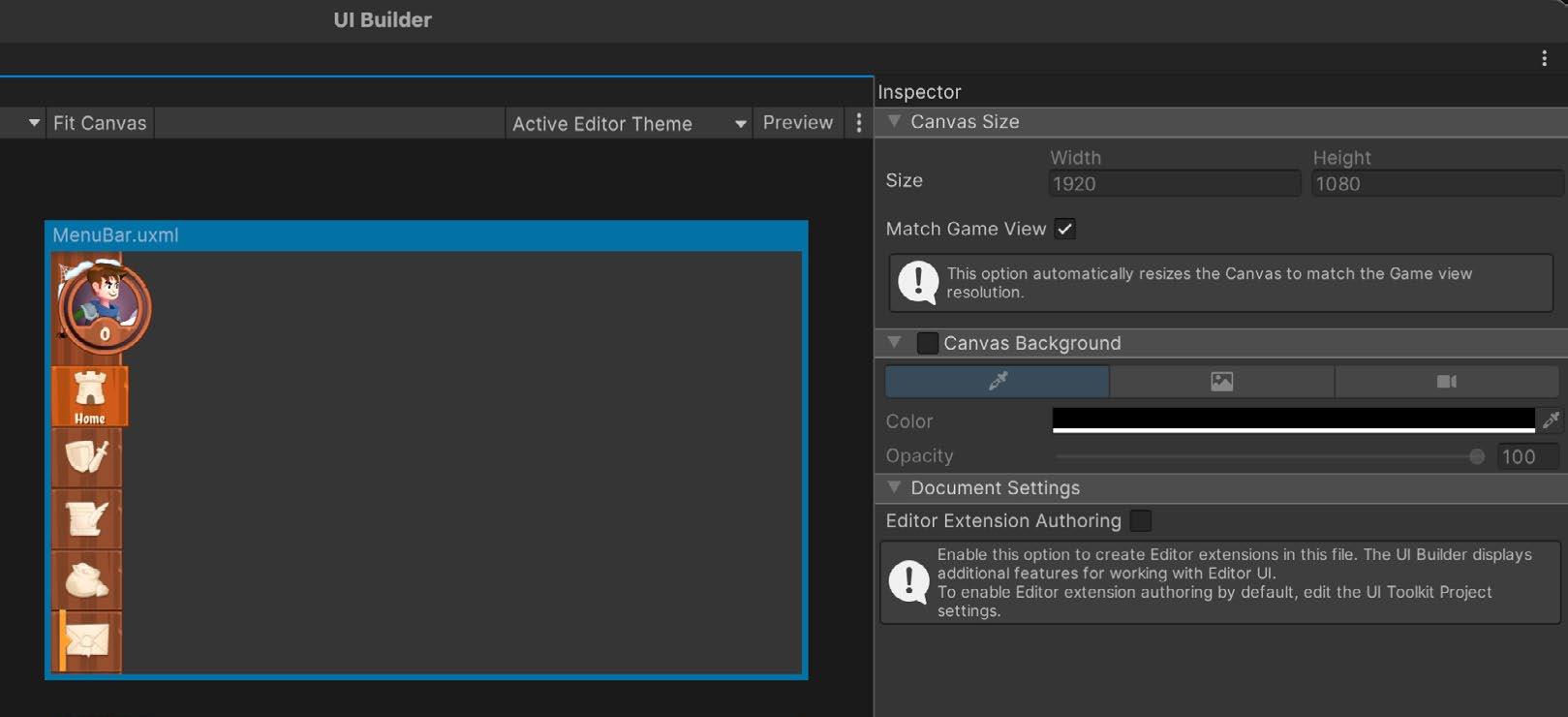Open the UI Builder window options menu
The image size is (1568, 717).
[x=1544, y=58]
